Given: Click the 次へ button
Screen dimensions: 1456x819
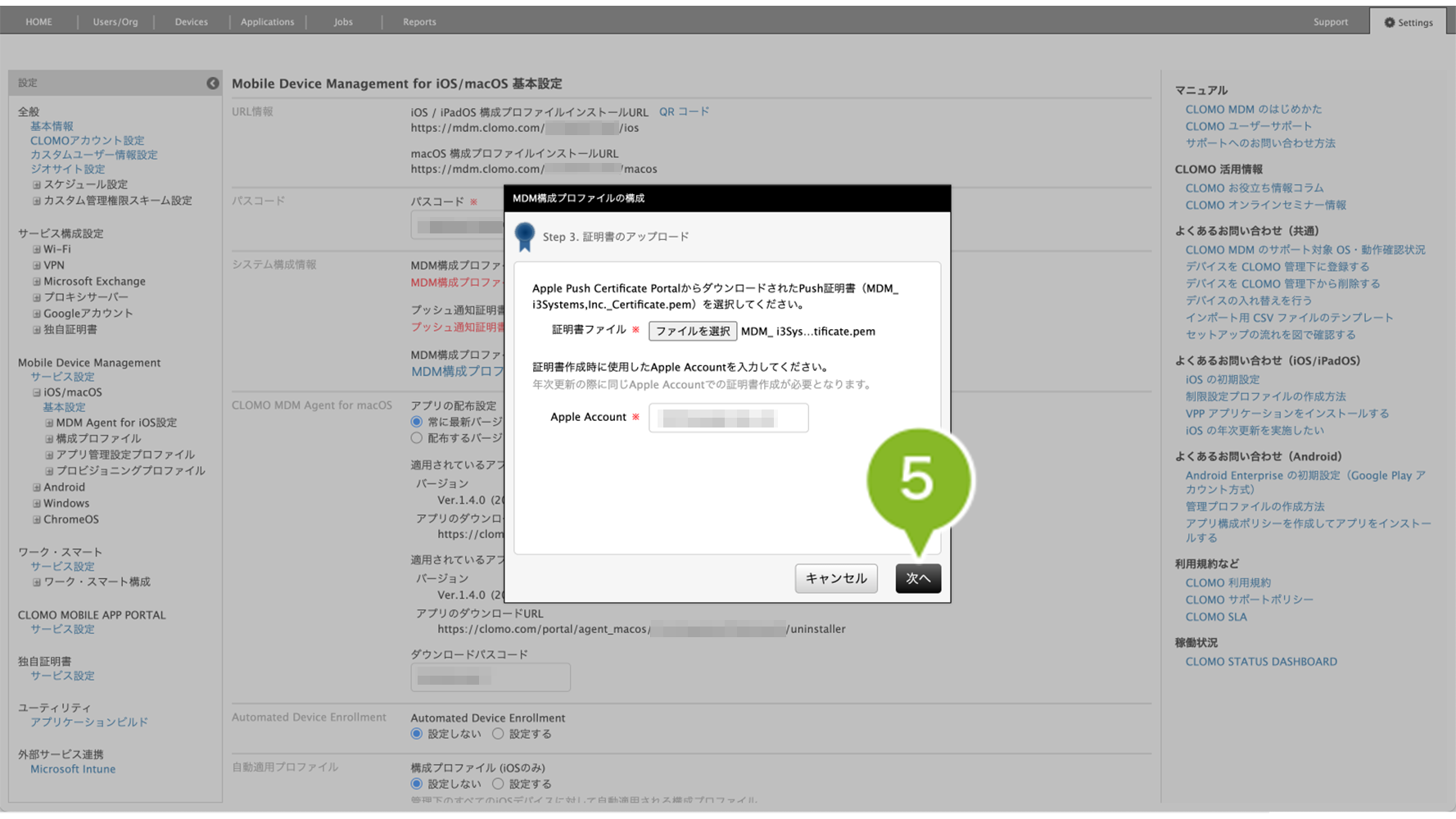Looking at the screenshot, I should coord(918,578).
